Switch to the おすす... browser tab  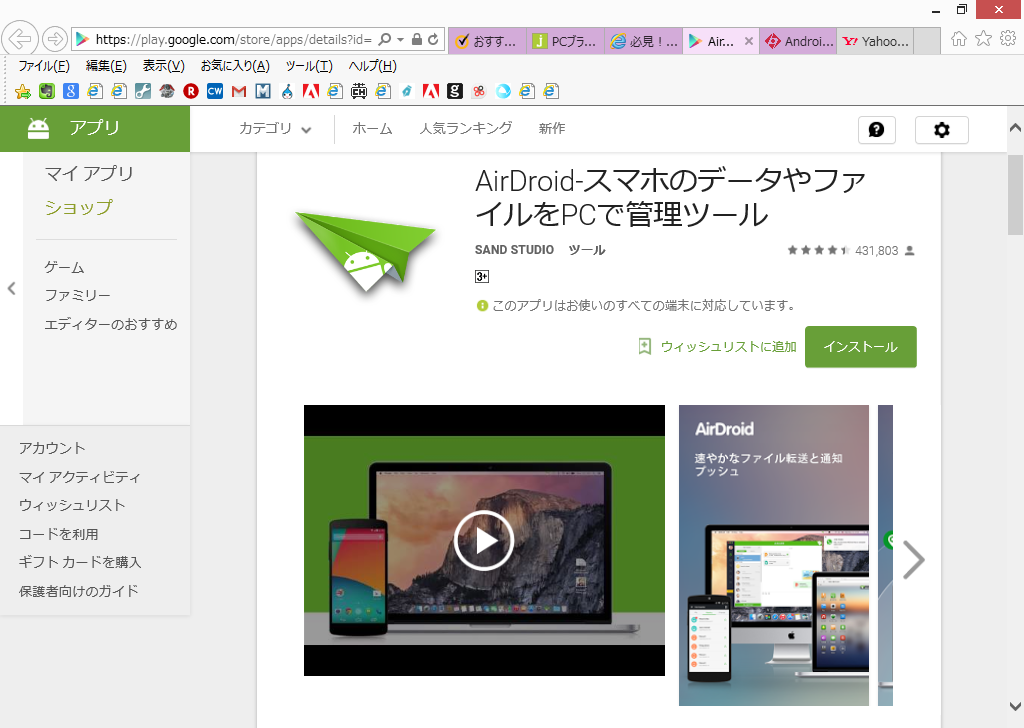[487, 41]
